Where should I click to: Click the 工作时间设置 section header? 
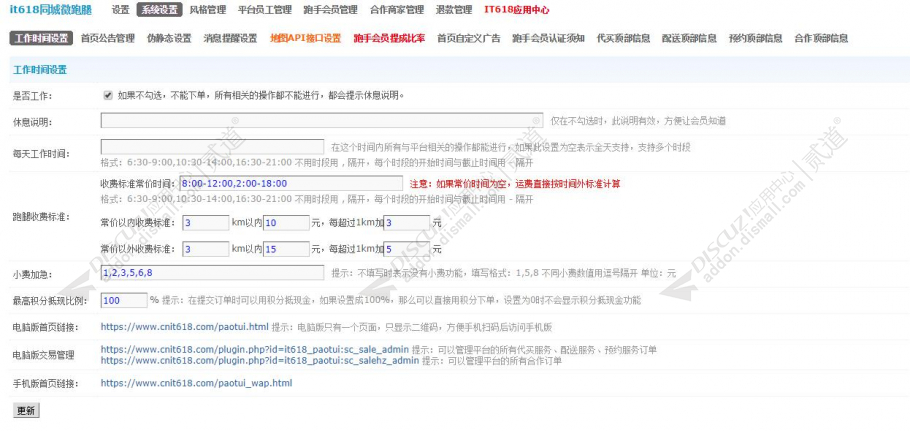pos(40,70)
